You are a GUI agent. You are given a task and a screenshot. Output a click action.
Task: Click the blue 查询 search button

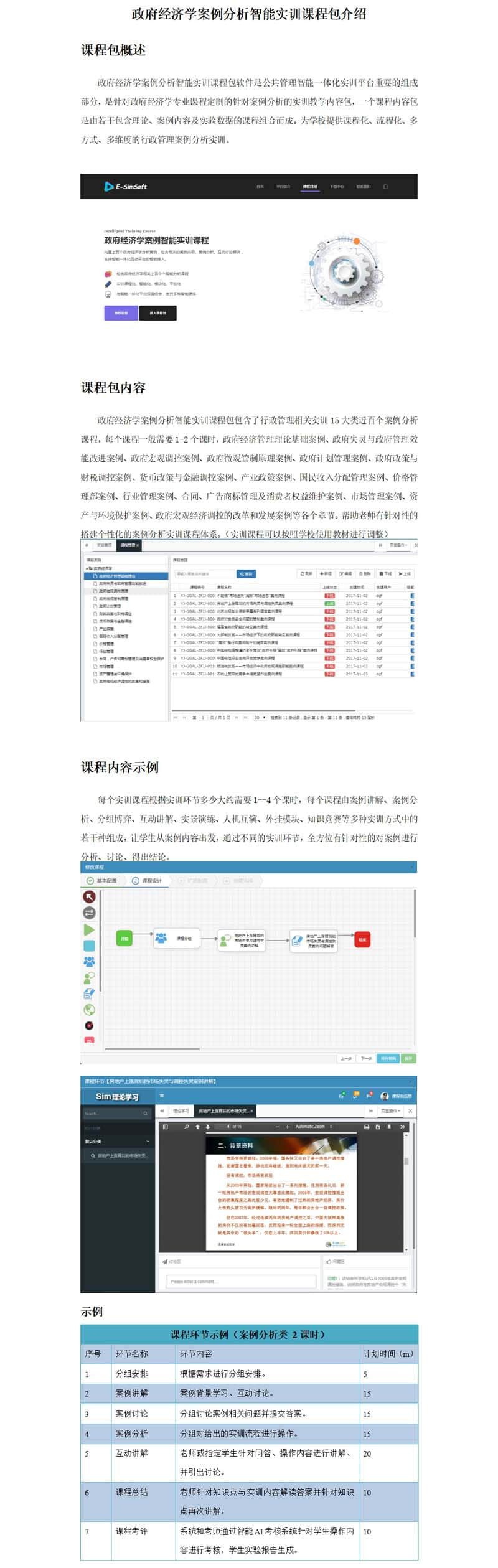pyautogui.click(x=246, y=573)
